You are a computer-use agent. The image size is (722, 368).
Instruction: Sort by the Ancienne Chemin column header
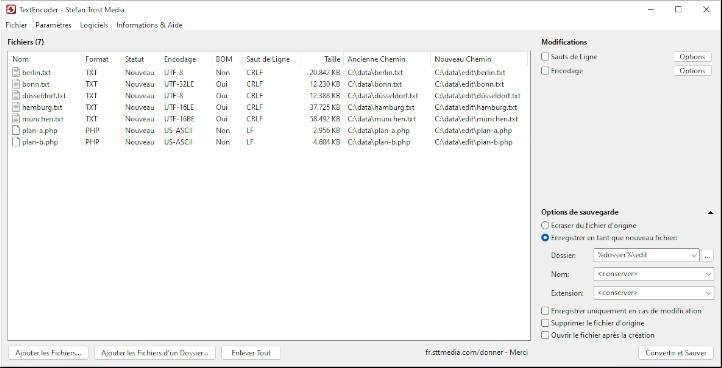(387, 59)
